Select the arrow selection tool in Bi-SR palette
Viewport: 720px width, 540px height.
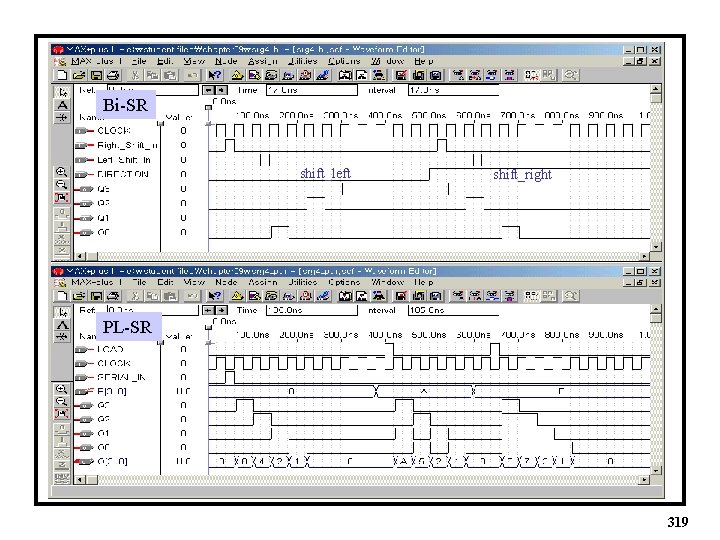(62, 92)
